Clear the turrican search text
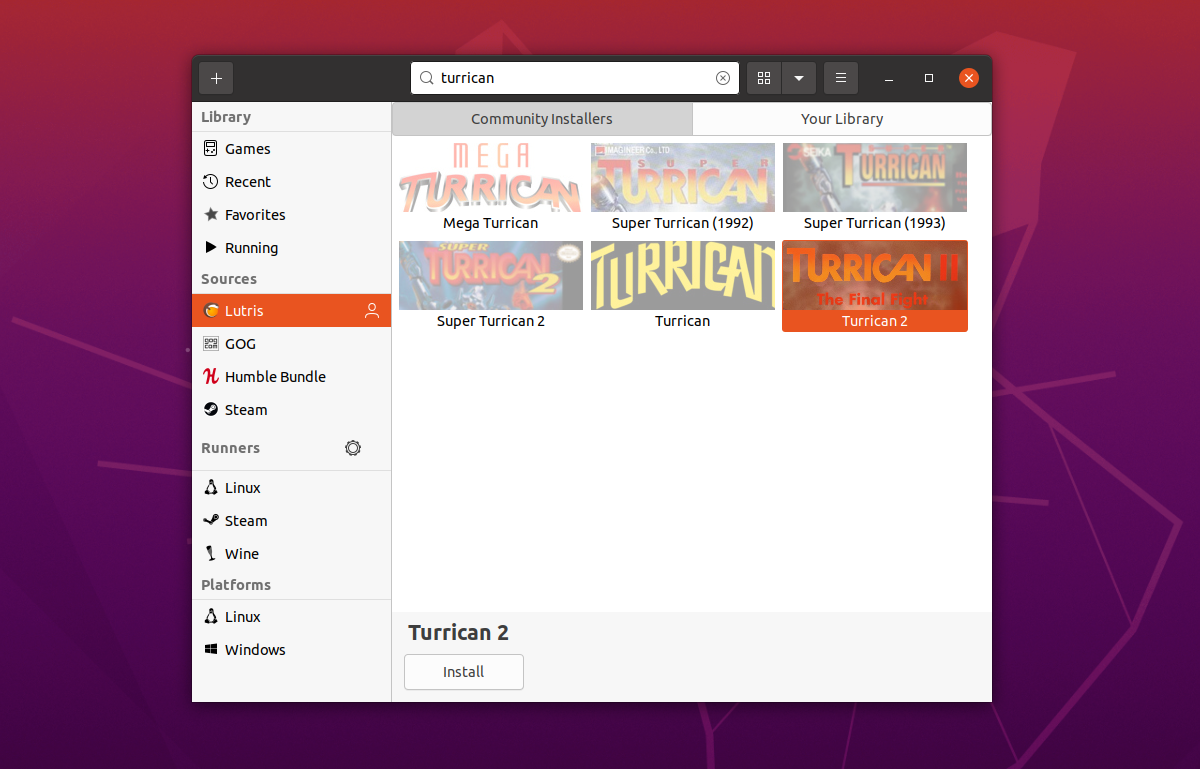Screen dimensions: 1200x769 tap(723, 78)
